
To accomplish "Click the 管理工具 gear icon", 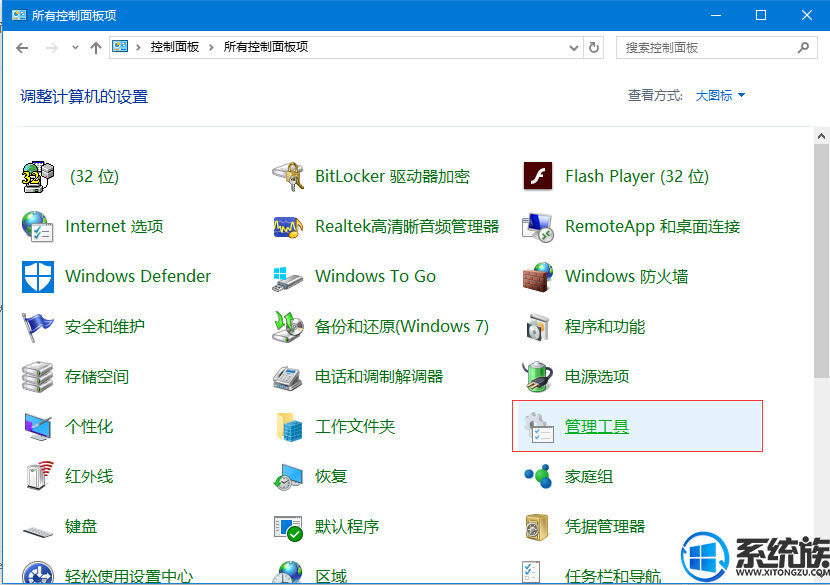I will (x=538, y=428).
